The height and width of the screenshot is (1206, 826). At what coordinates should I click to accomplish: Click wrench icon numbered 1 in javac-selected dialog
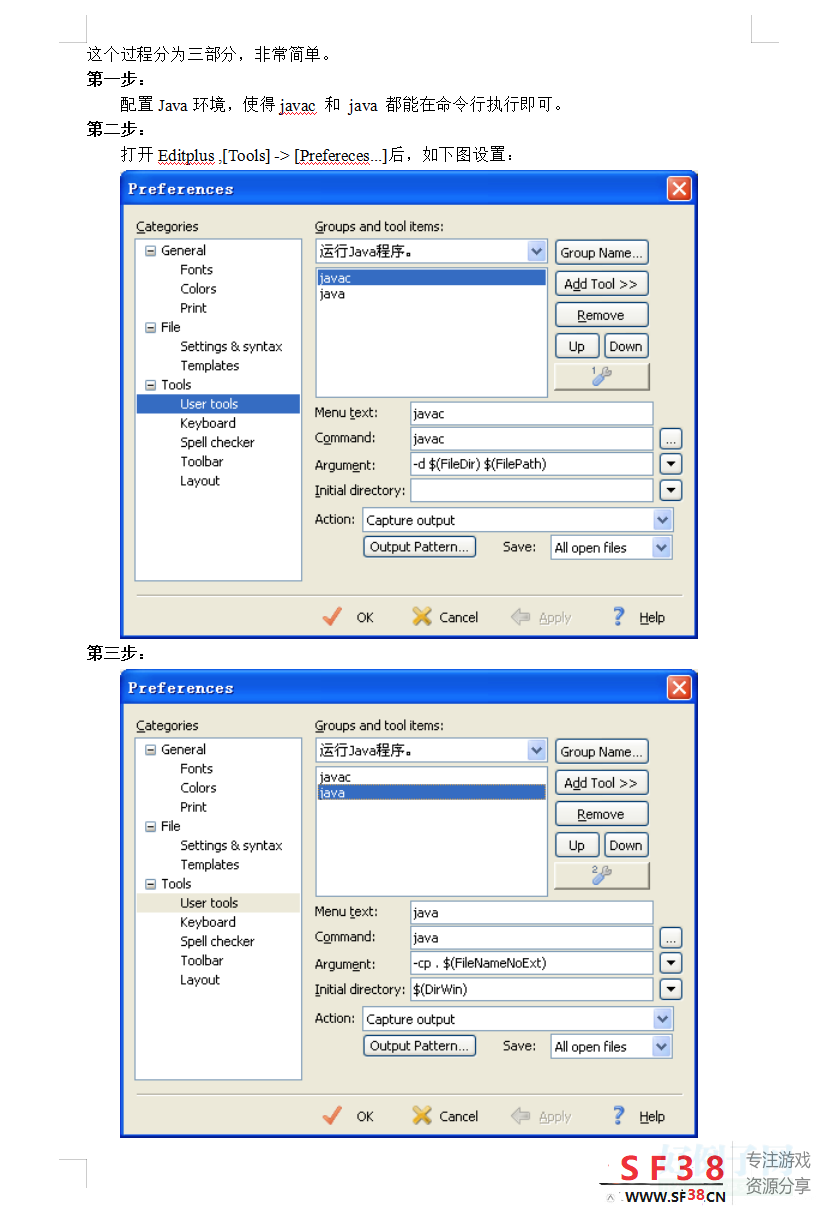coord(602,376)
